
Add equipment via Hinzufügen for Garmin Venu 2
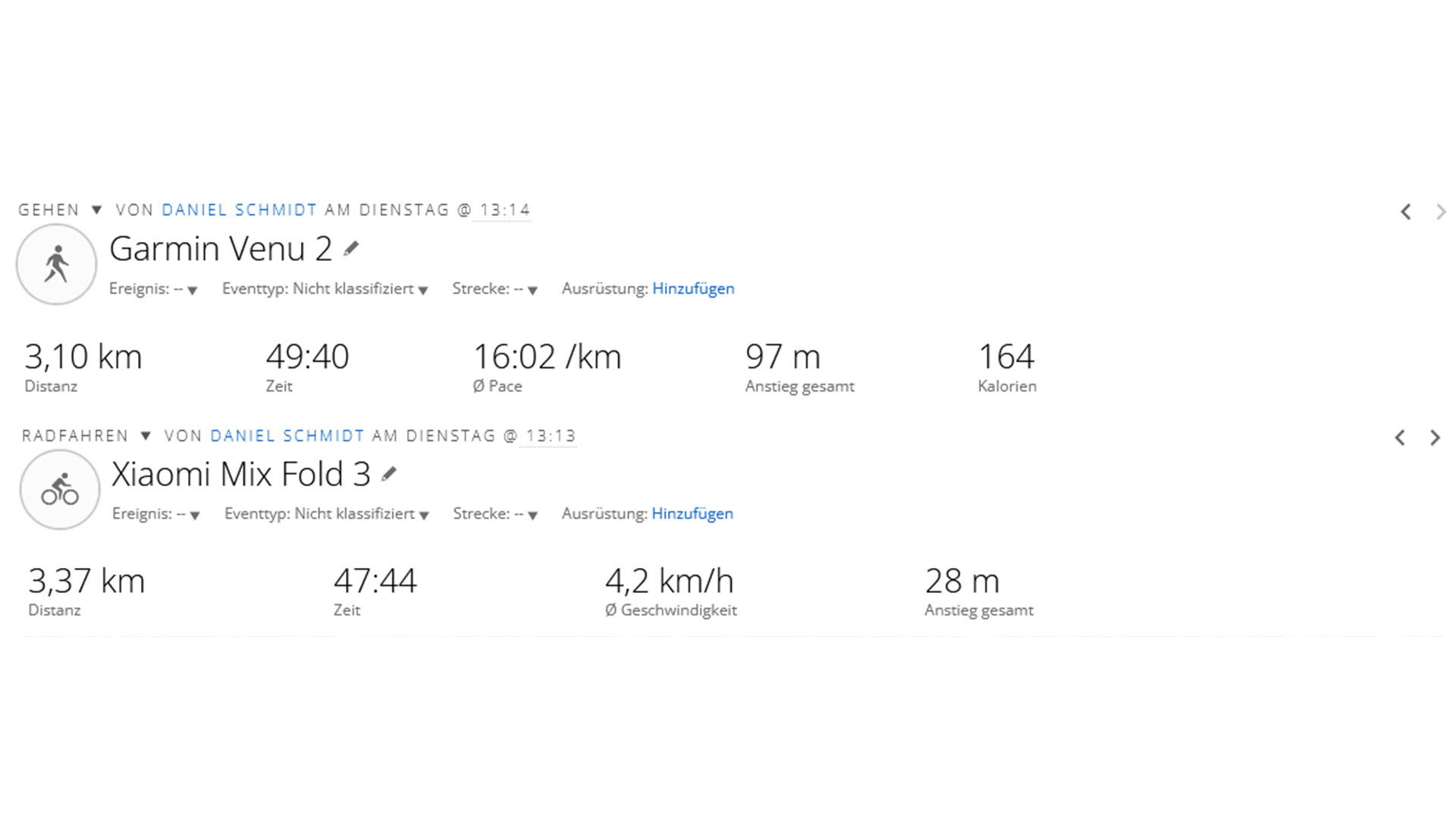tap(693, 288)
